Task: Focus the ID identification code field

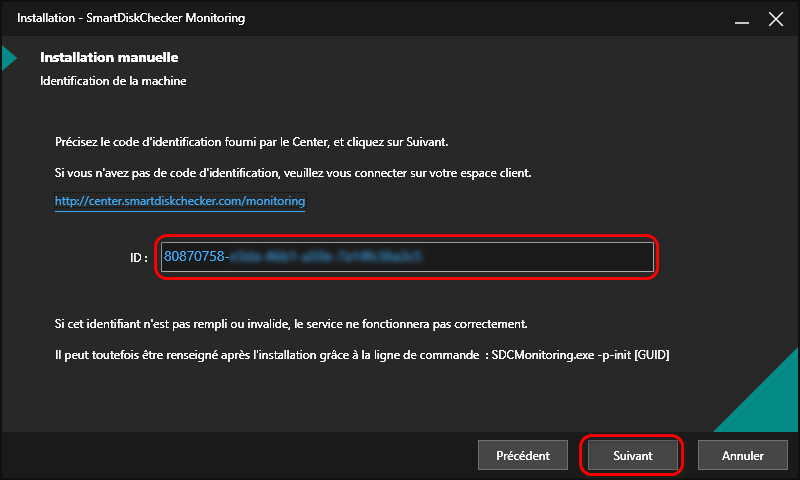Action: 407,257
